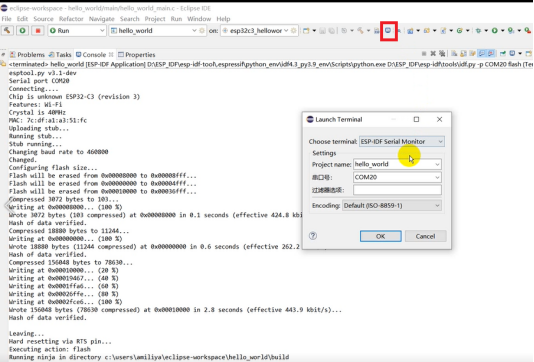Click the Clear Console icon

coord(454,53)
